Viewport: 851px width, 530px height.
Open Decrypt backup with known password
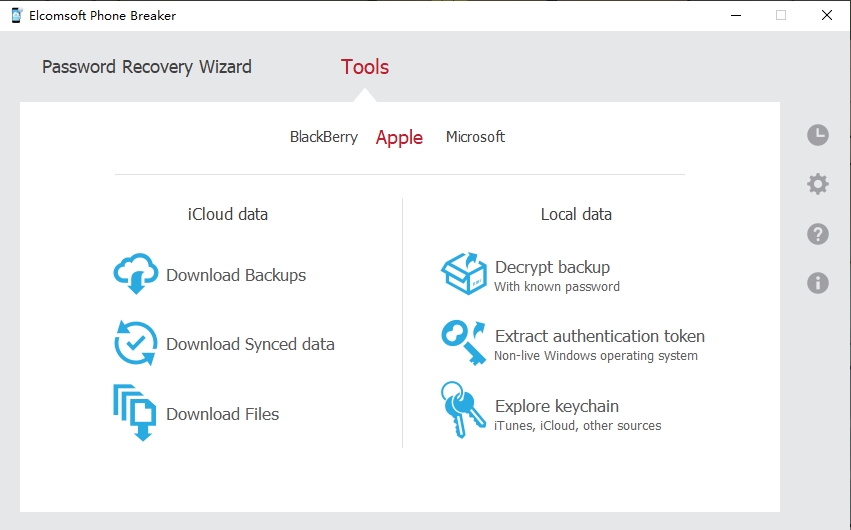coord(556,275)
